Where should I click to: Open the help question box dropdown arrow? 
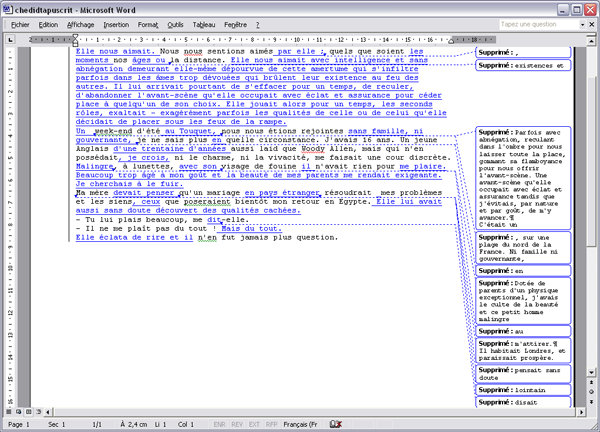[x=582, y=24]
